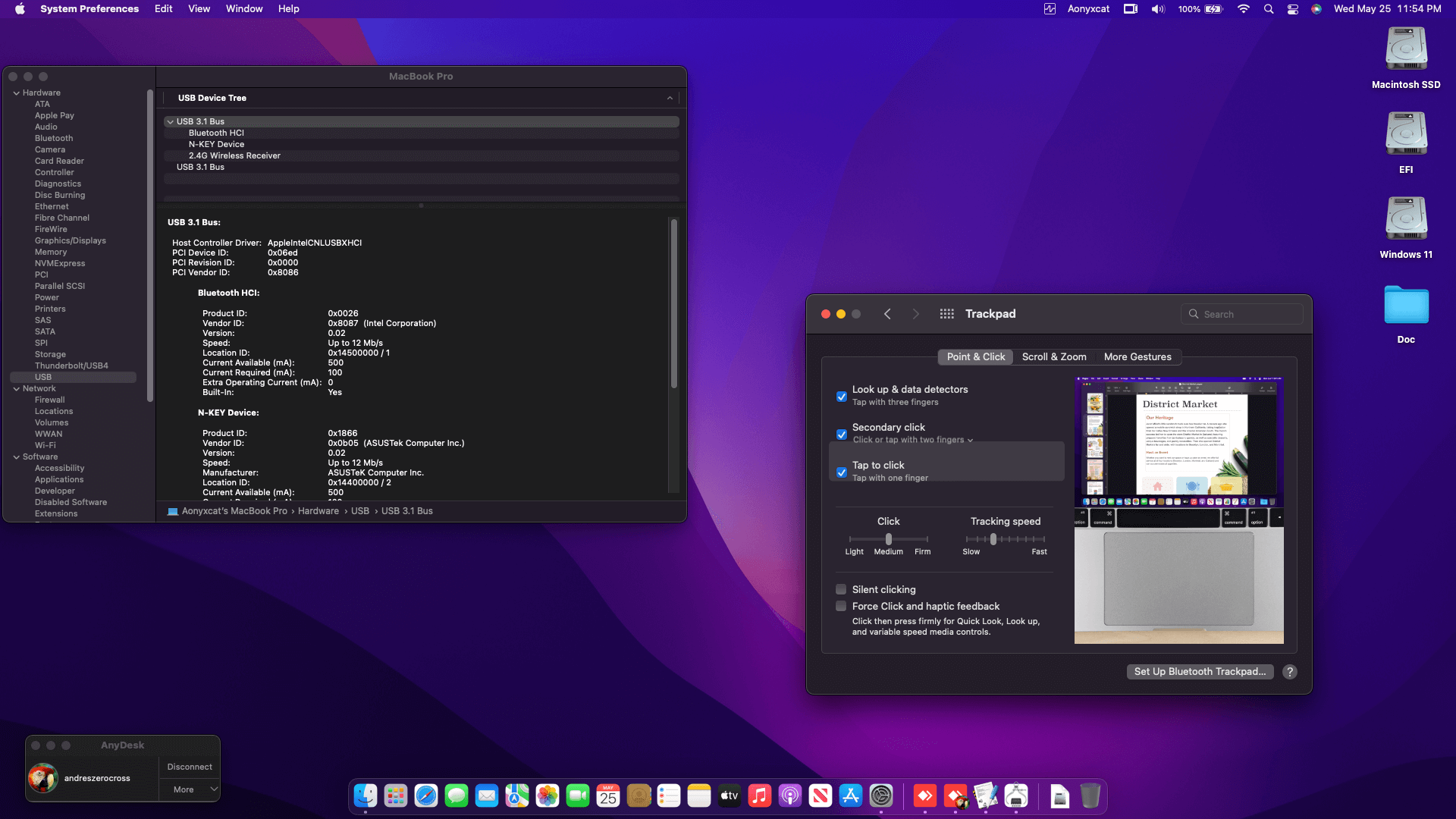Open System Information chip icon in Dock

point(1016,795)
